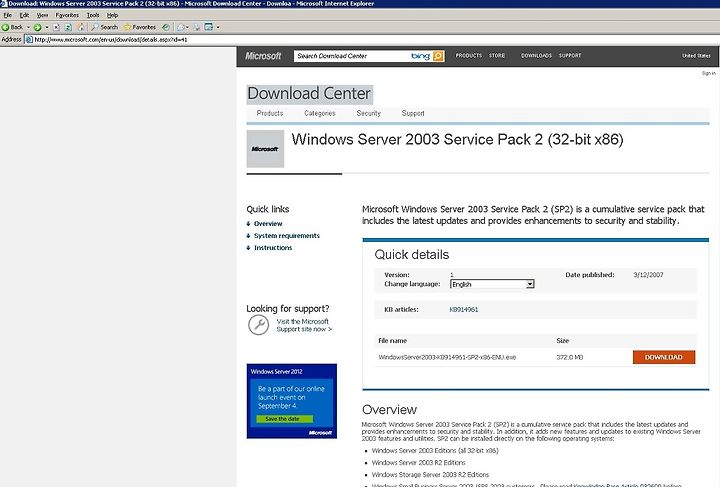
Task: Click the Sign in link
Action: pyautogui.click(x=709, y=73)
